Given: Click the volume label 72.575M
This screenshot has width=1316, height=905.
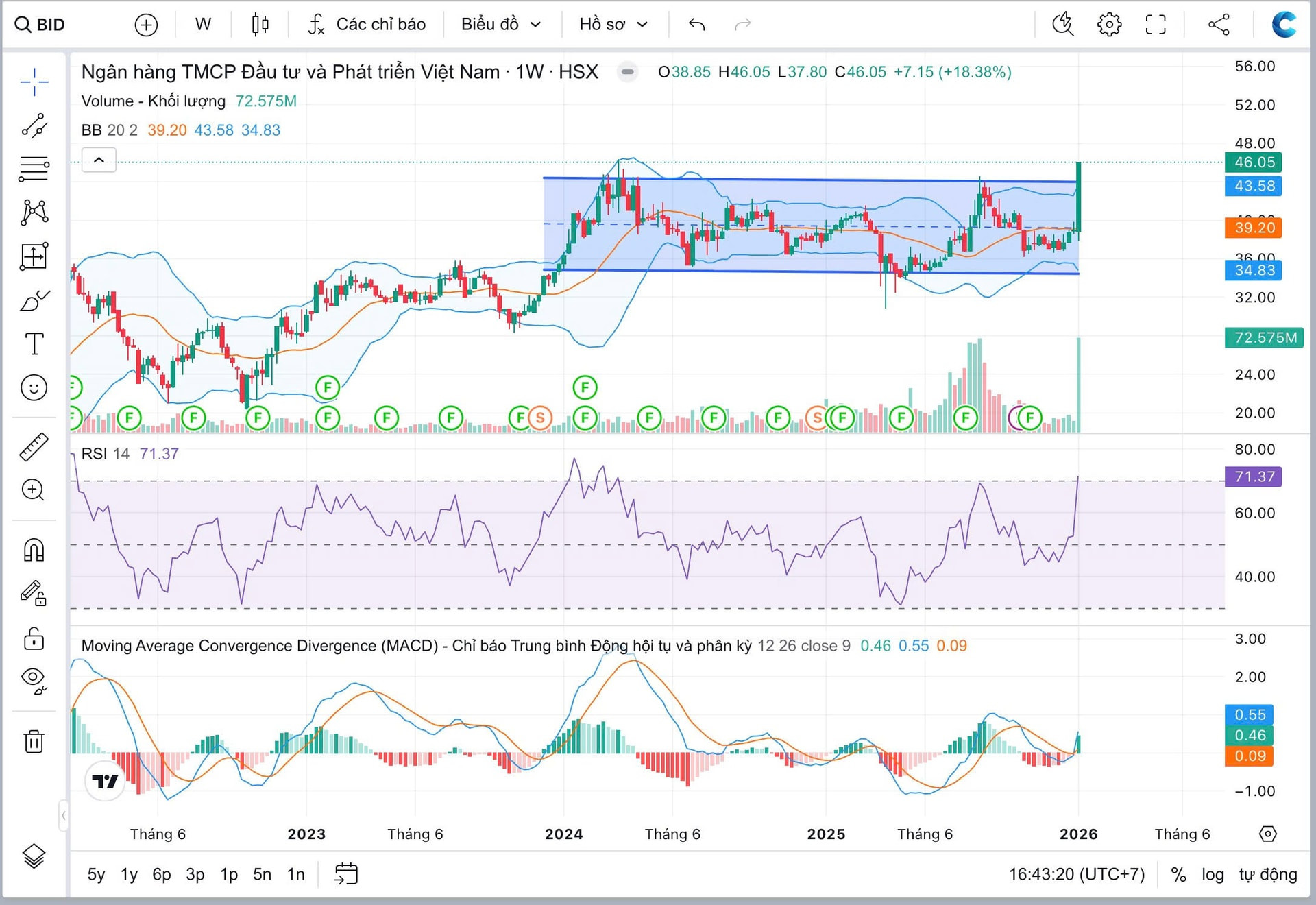Looking at the screenshot, I should click(1265, 338).
